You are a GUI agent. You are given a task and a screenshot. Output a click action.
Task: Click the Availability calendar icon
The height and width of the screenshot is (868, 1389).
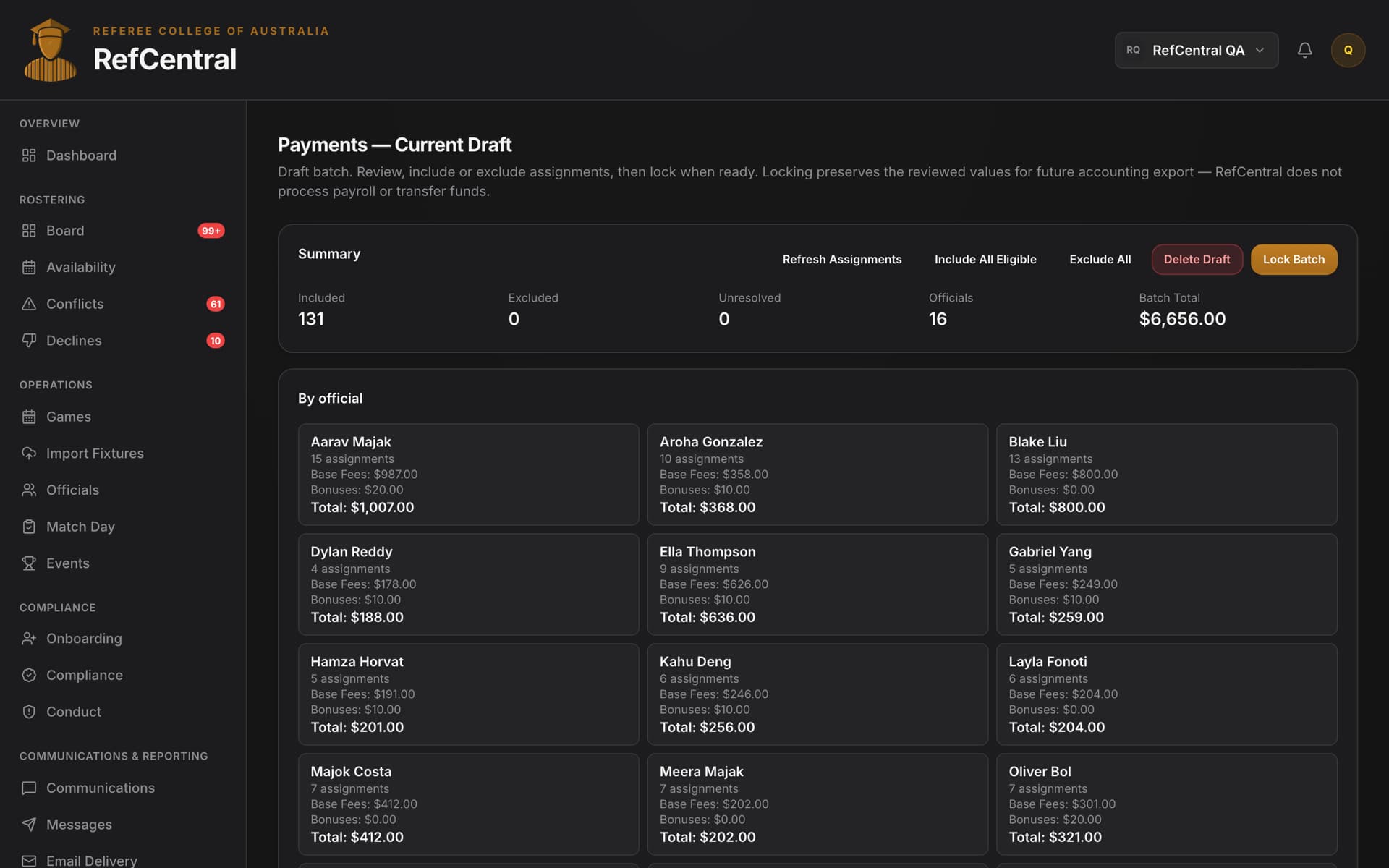click(x=29, y=268)
